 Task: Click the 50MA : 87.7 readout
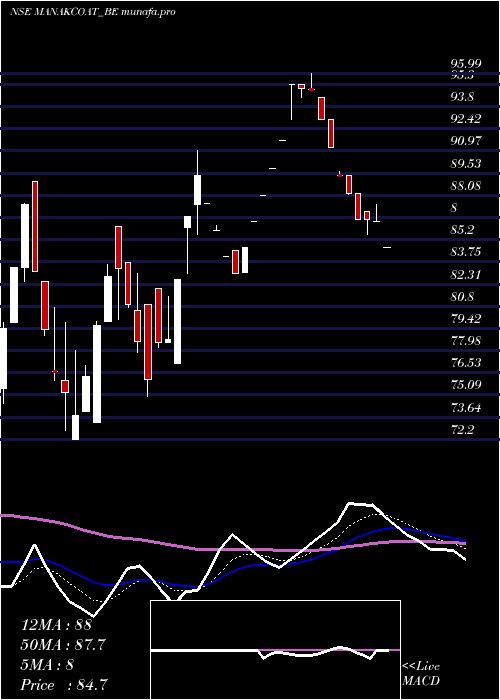pos(64,645)
